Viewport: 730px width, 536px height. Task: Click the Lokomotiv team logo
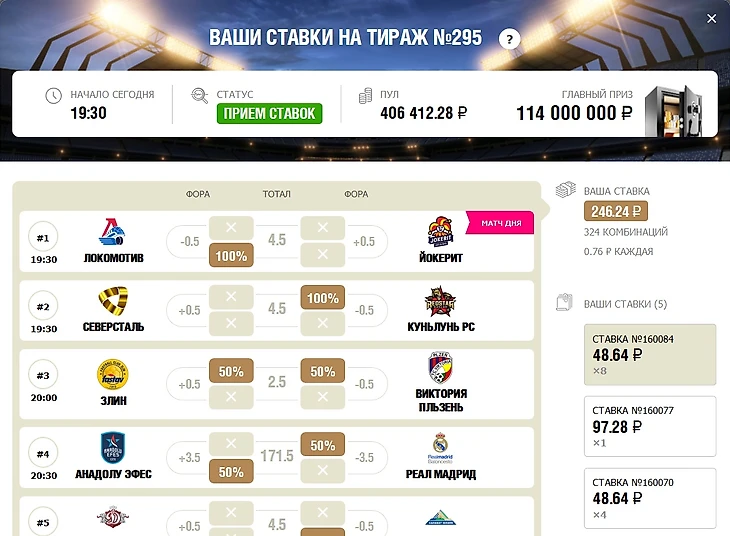pos(112,232)
